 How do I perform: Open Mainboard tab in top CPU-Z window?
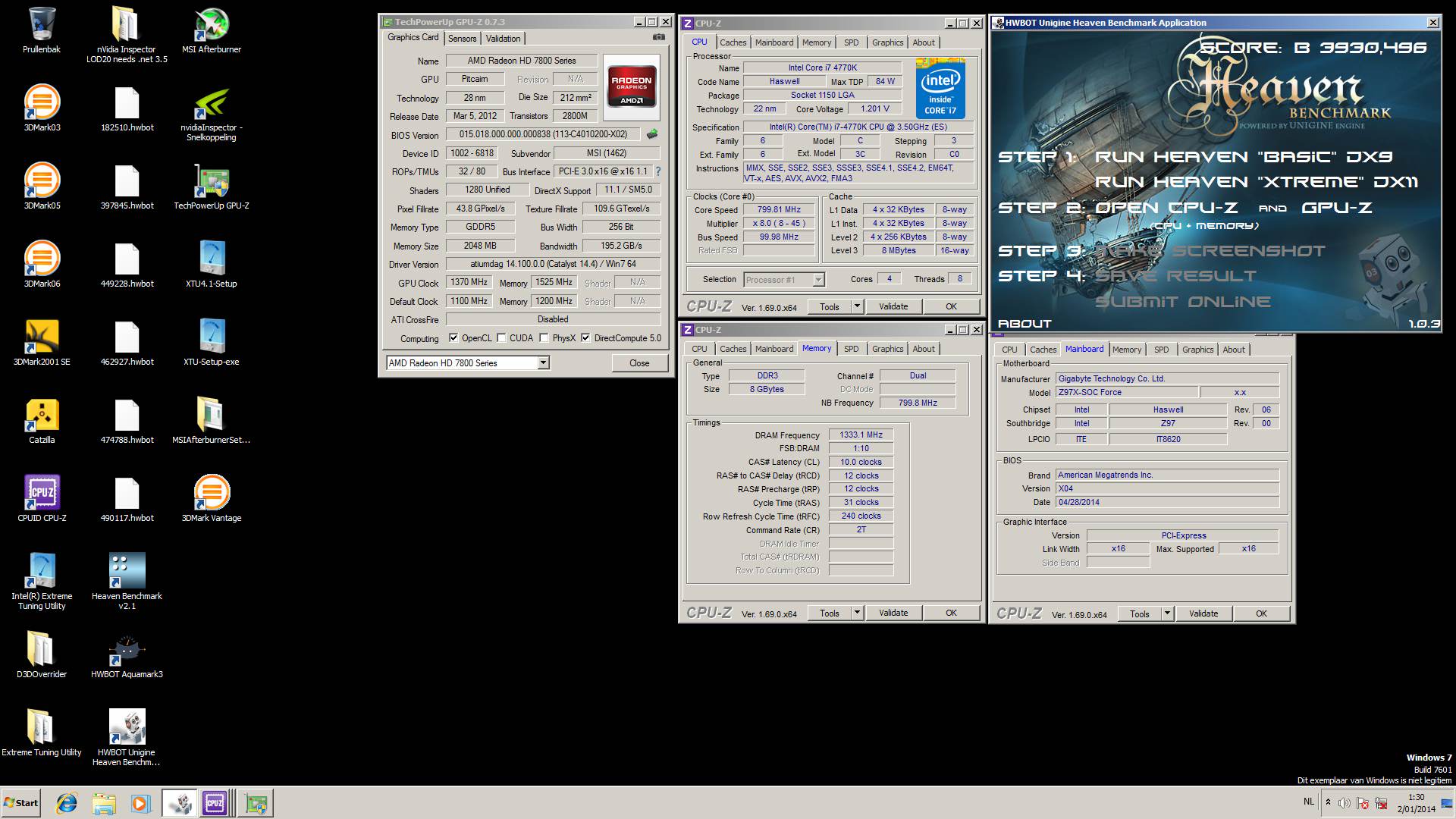tap(774, 42)
